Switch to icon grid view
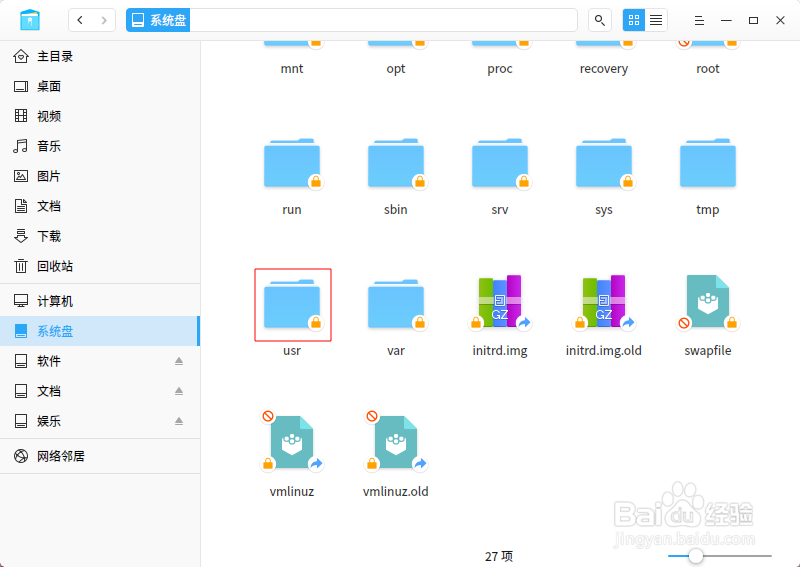Viewport: 800px width, 567px height. (x=634, y=20)
